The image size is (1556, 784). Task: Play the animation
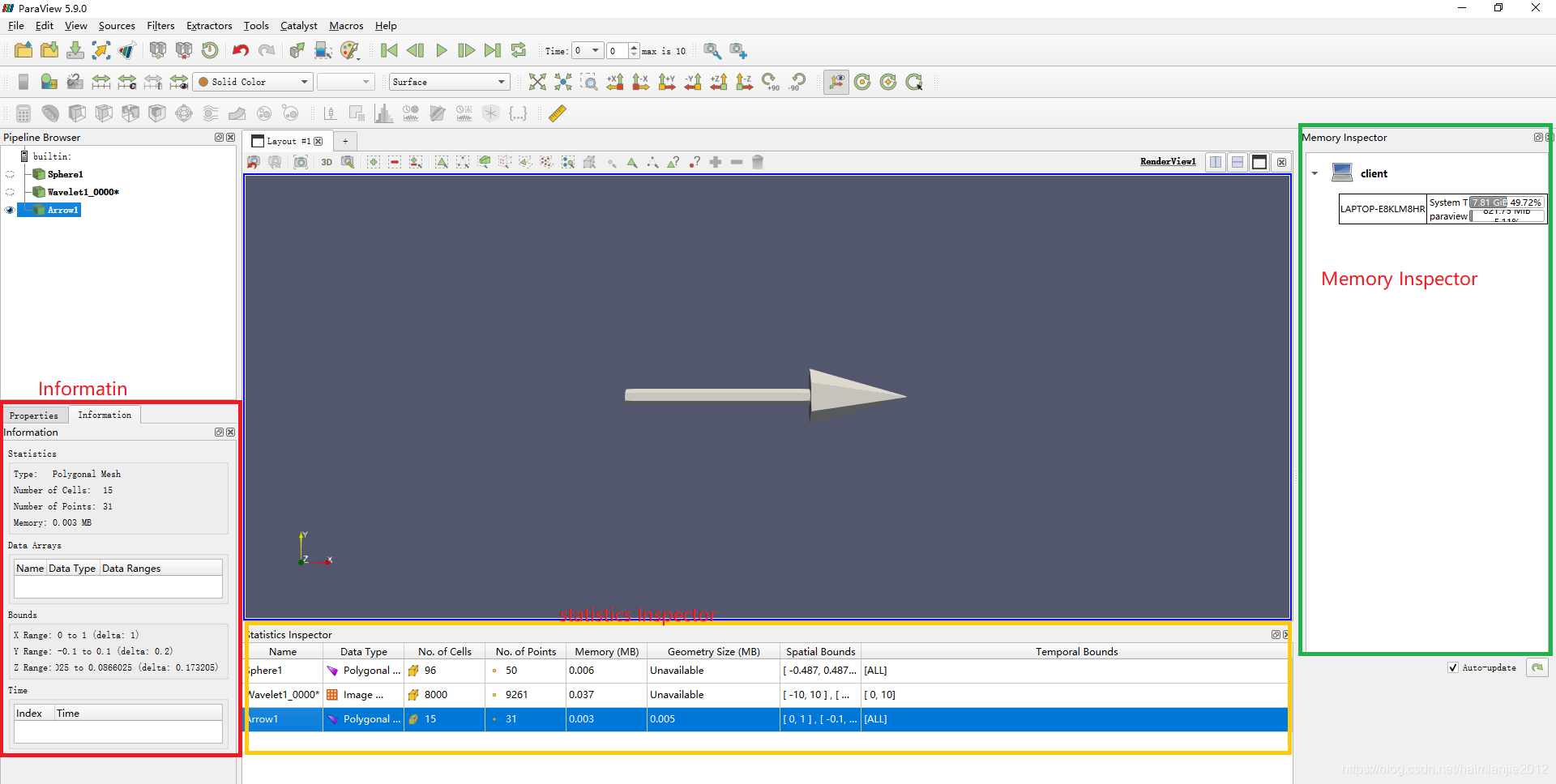tap(441, 50)
